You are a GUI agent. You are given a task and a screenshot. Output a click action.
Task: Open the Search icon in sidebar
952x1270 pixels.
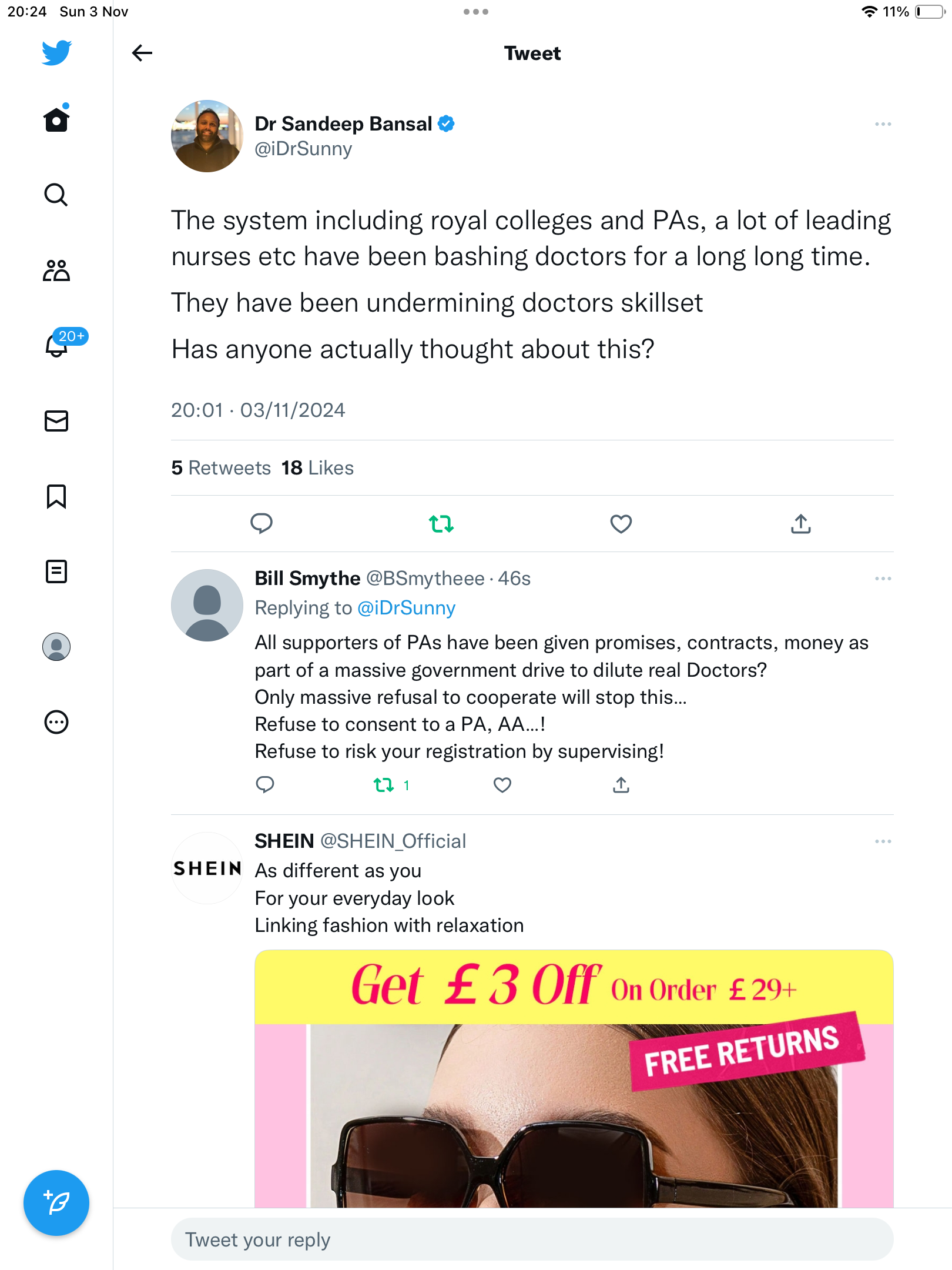pos(56,195)
